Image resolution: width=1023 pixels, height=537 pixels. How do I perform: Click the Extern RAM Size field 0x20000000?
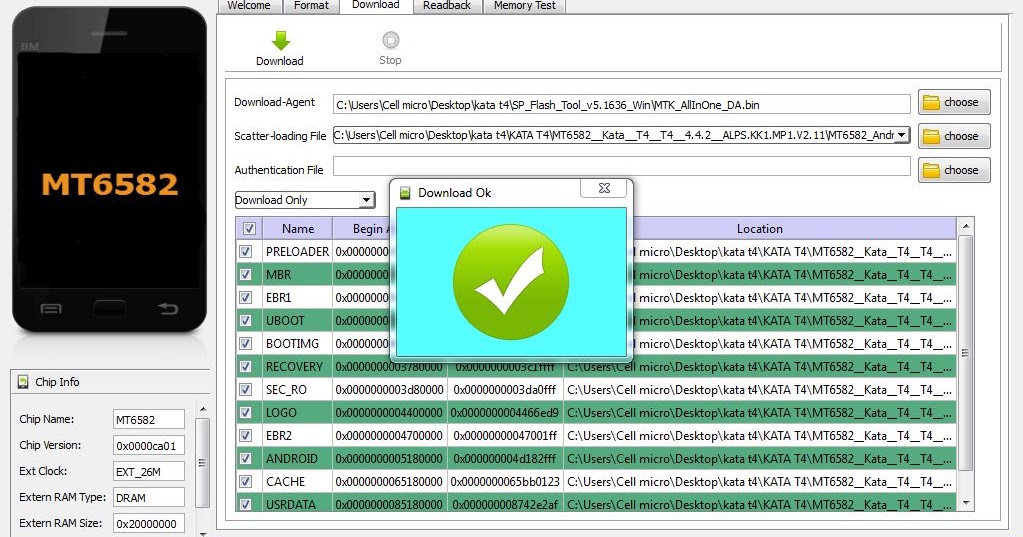149,523
